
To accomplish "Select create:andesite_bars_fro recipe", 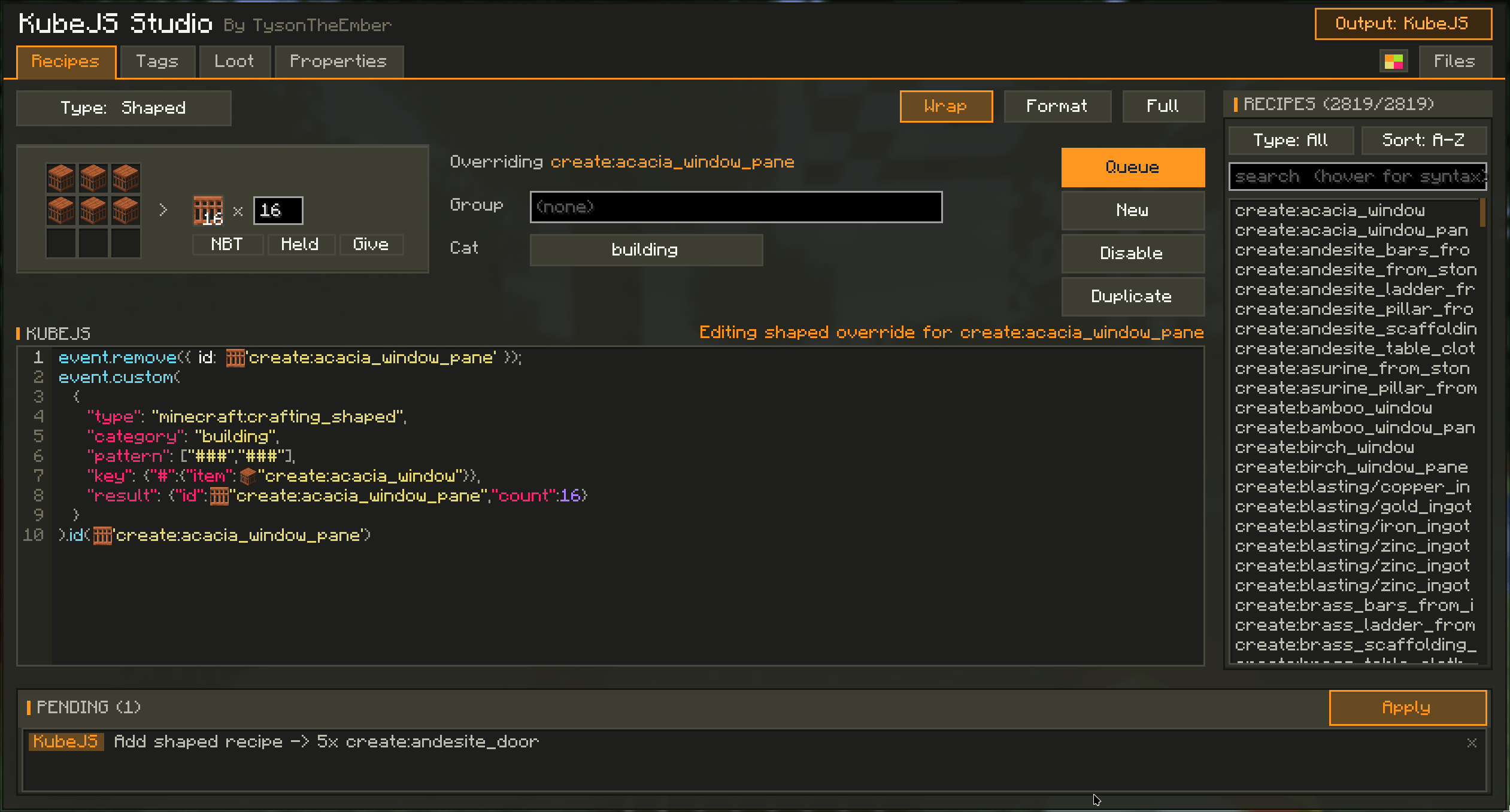I will (1354, 250).
